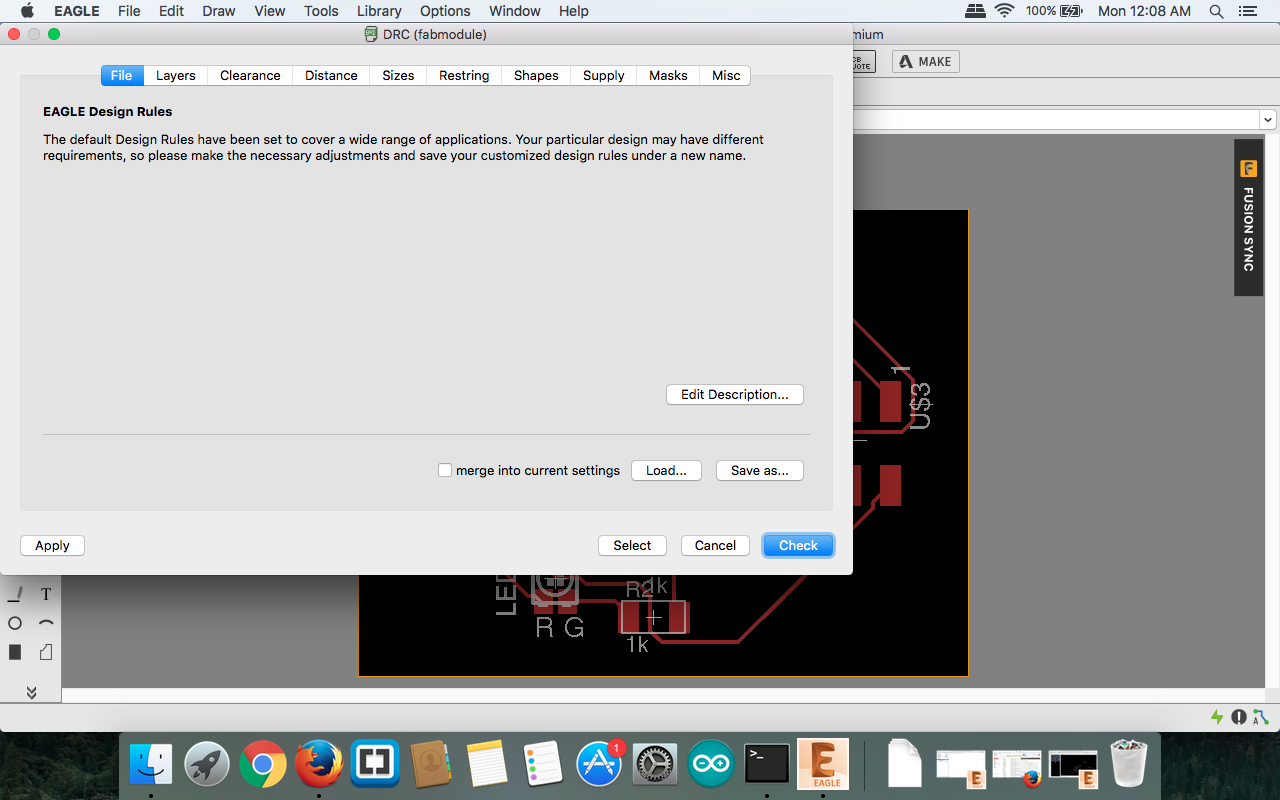Image resolution: width=1280 pixels, height=800 pixels.
Task: Open Brackets editor from the Dock
Action: point(375,765)
